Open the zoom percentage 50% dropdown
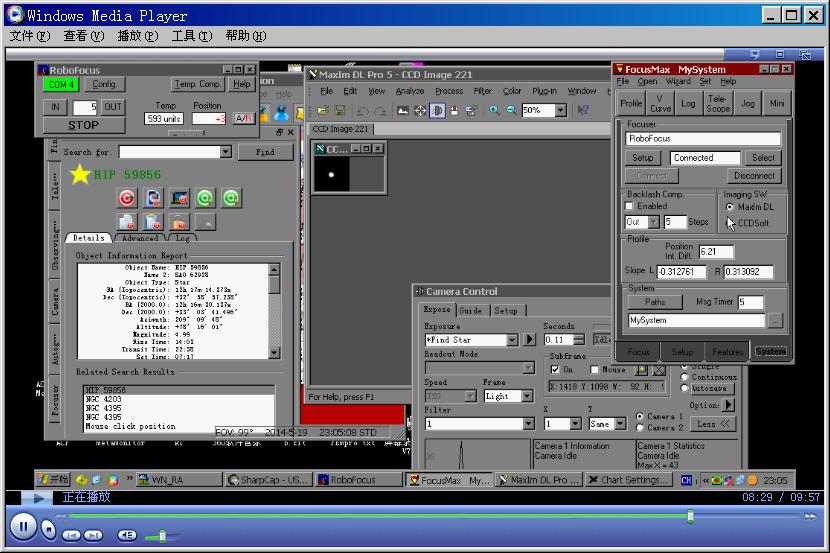This screenshot has height=553, width=830. pyautogui.click(x=561, y=110)
